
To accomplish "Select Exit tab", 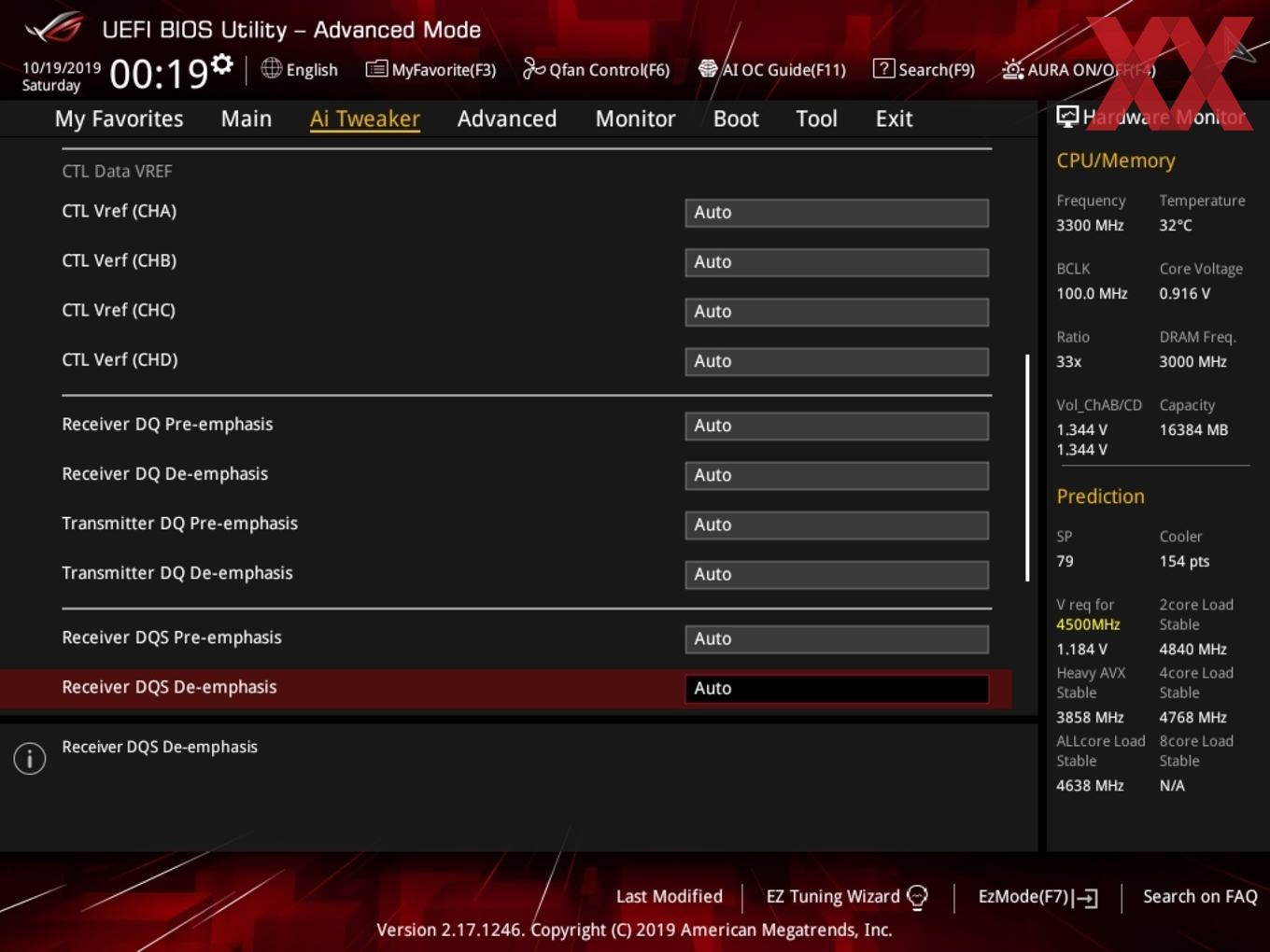I will tap(894, 119).
